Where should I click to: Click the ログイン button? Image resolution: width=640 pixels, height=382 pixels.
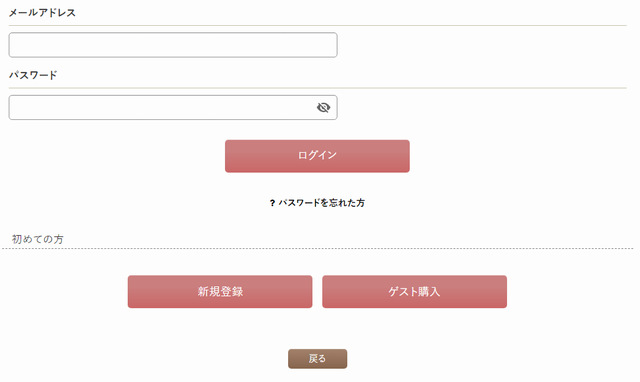[317, 156]
